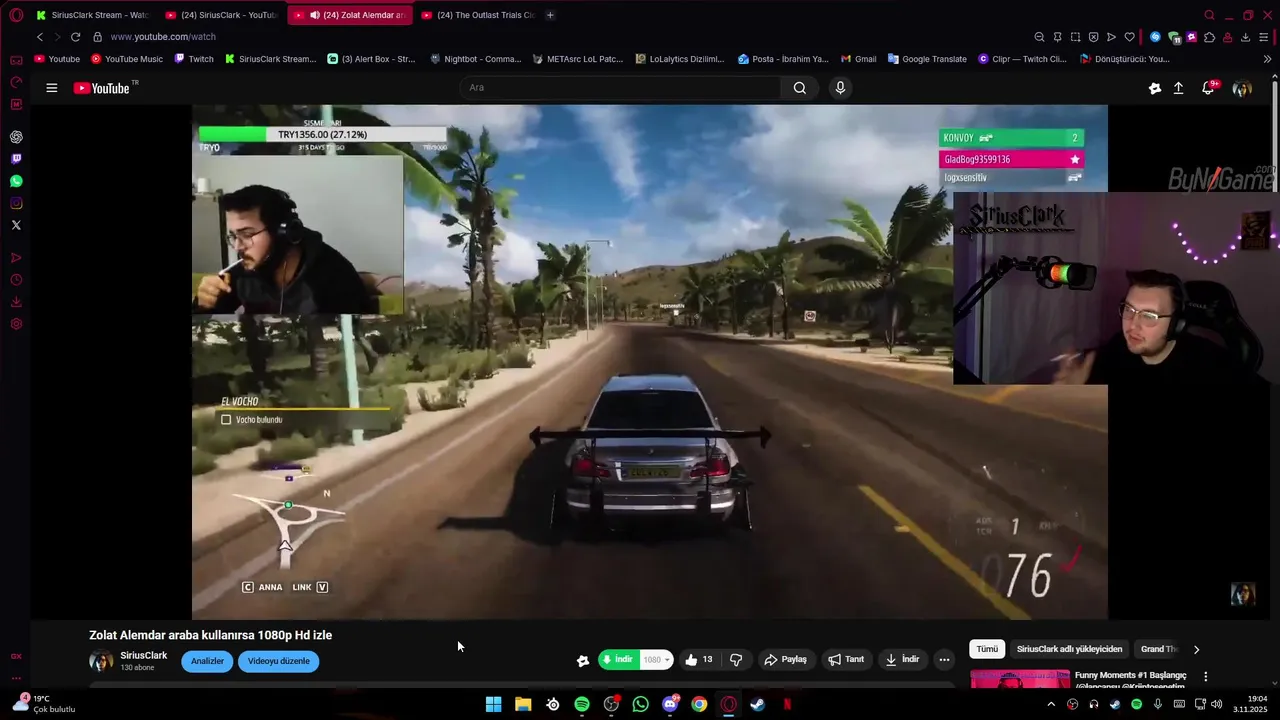Click the Paylaş share button
This screenshot has height=720, width=1280.
pyautogui.click(x=785, y=660)
